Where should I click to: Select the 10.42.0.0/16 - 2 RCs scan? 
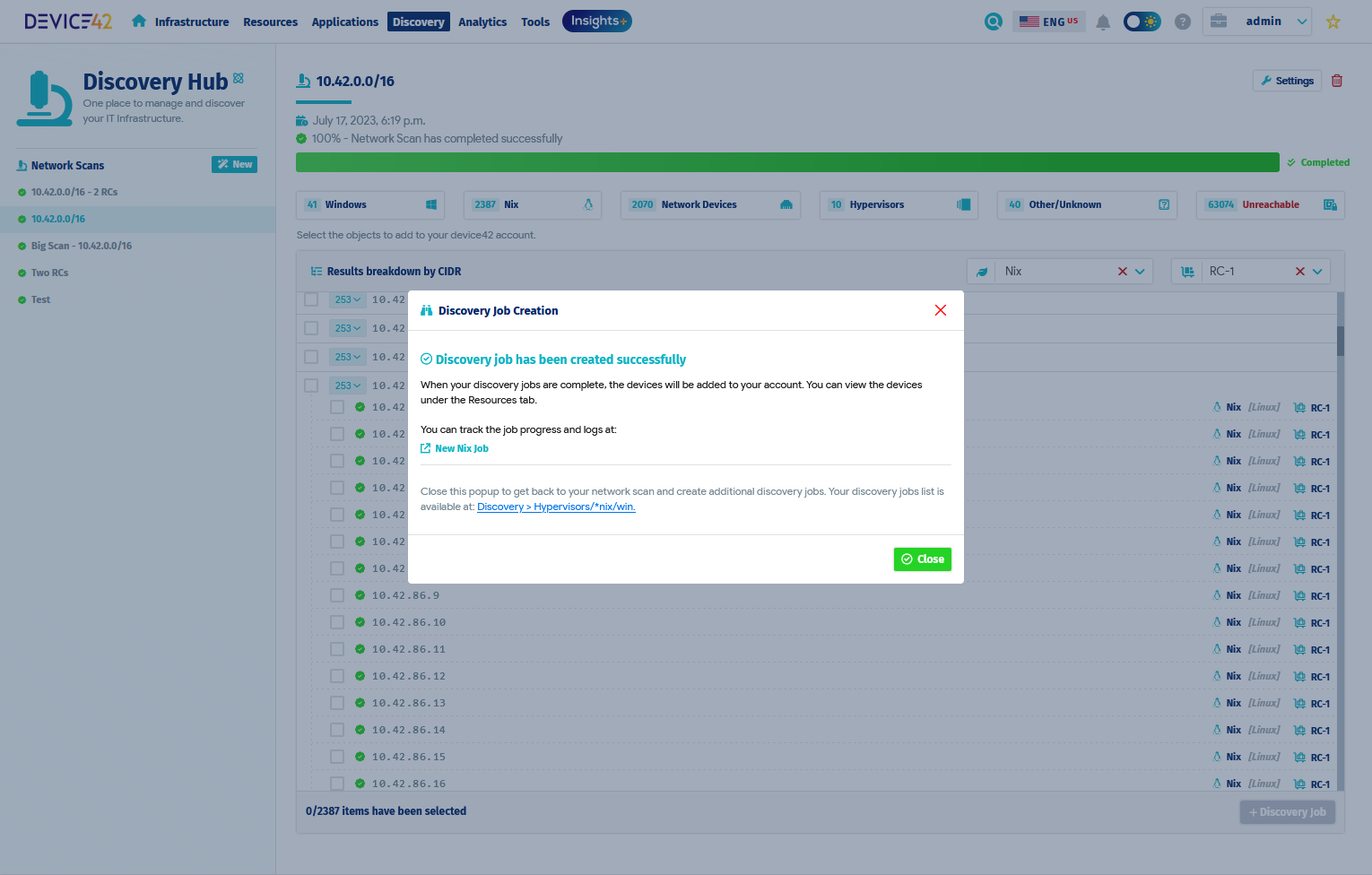coord(74,192)
